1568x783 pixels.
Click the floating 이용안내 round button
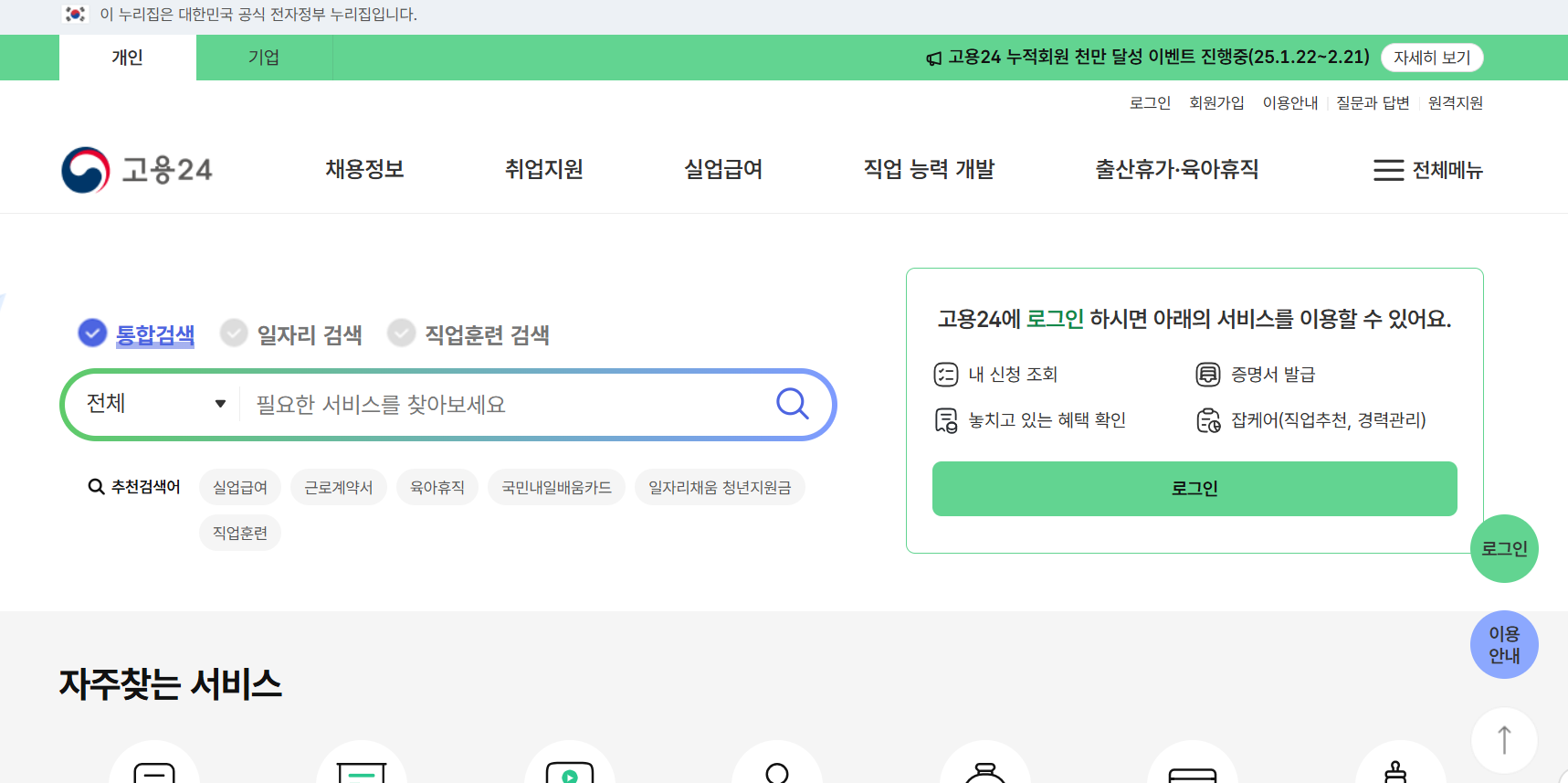point(1504,644)
